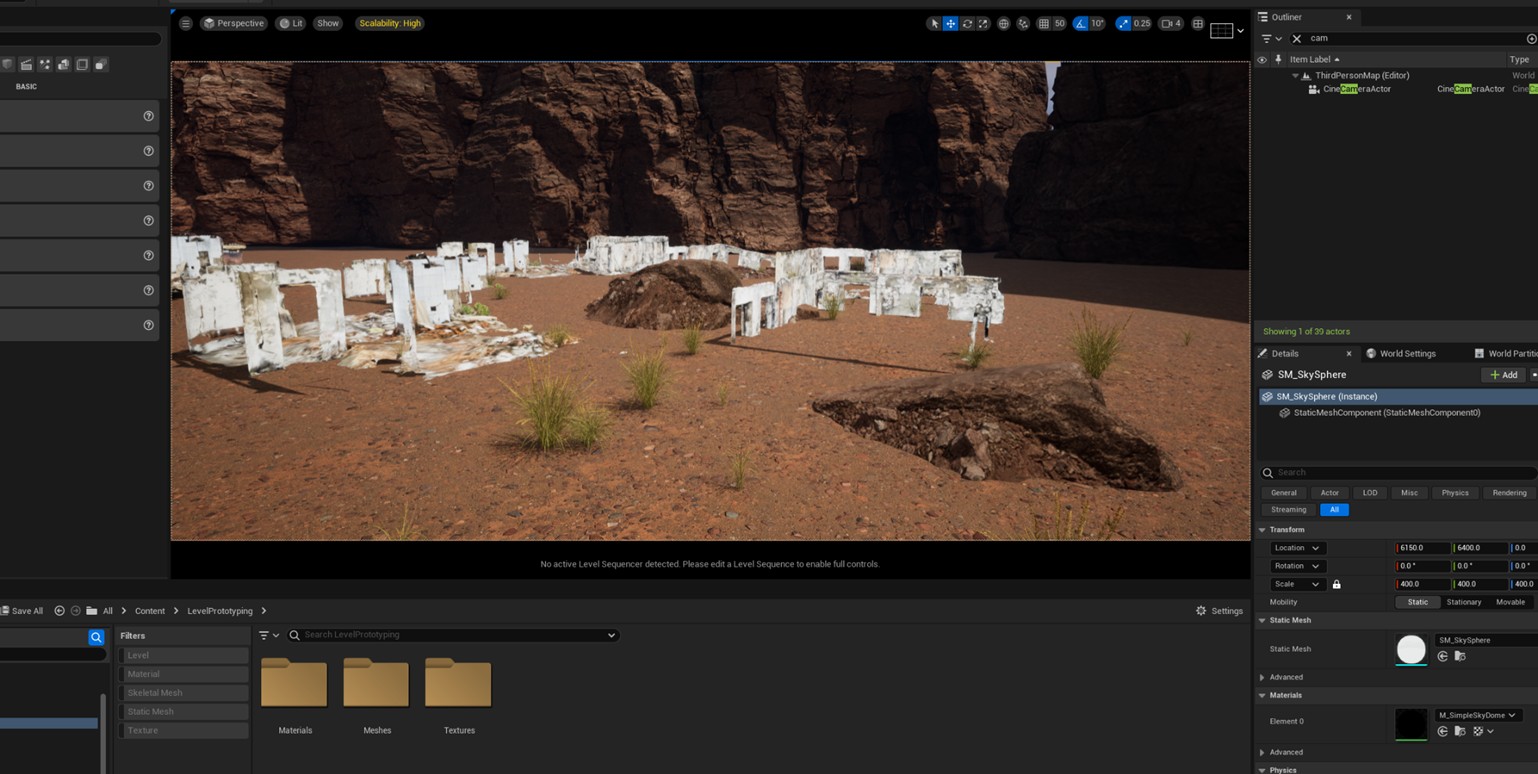Screen dimensions: 1538x774
Task: Browse to SM_SkySphere mesh in Content Browser
Action: pyautogui.click(x=1460, y=657)
